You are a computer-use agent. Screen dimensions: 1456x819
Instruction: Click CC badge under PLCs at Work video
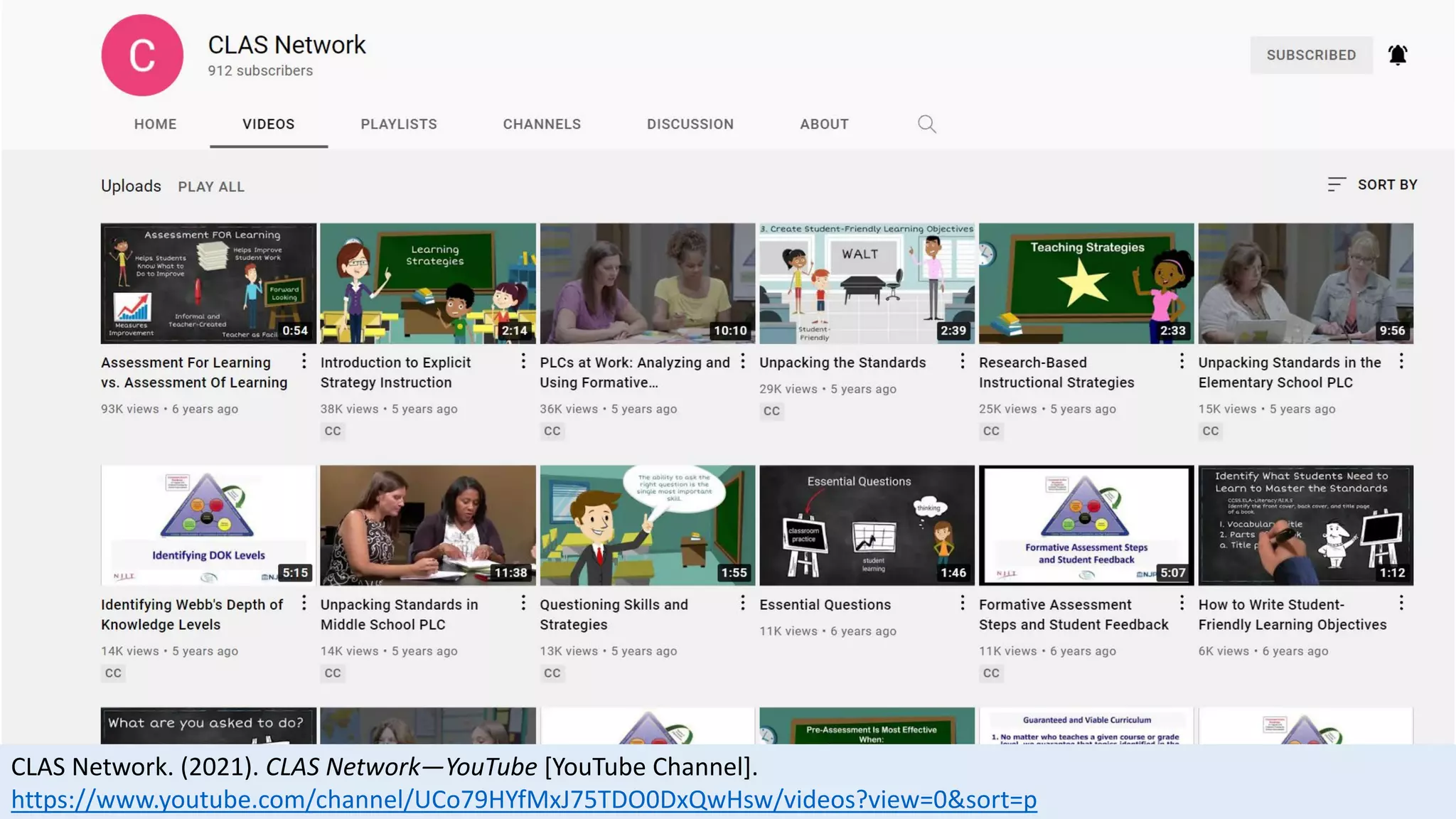[x=552, y=431]
